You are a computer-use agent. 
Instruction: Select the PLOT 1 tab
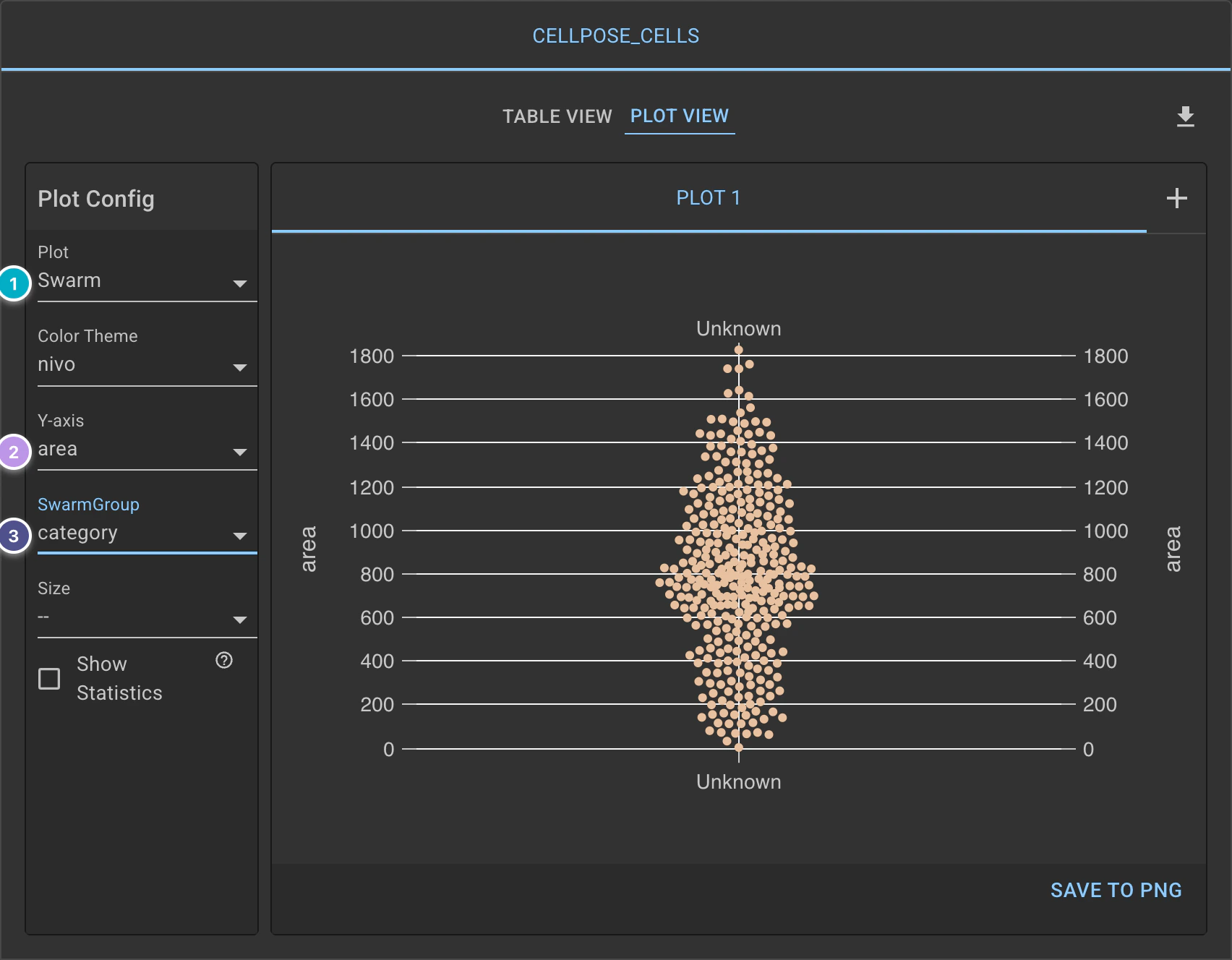tap(709, 198)
